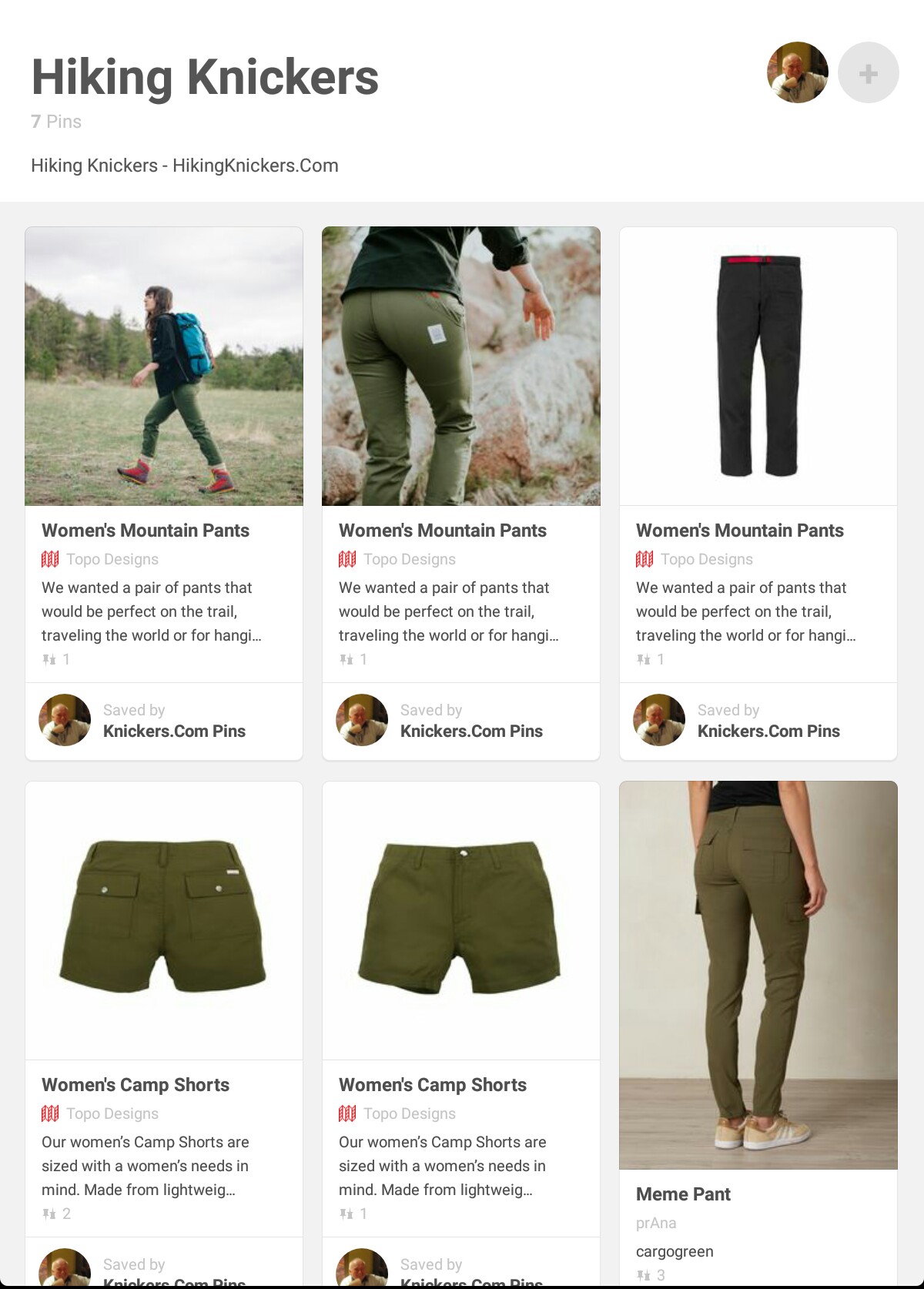Click the prAna source link
The image size is (924, 1289).
(x=656, y=1223)
